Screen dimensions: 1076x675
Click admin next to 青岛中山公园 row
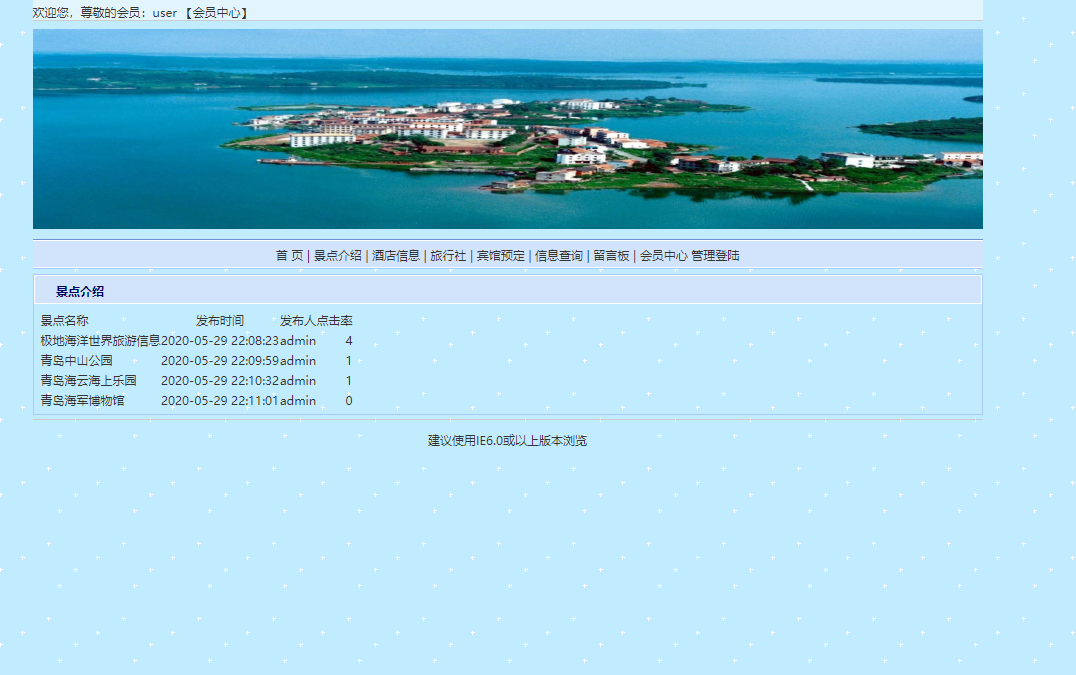point(300,360)
